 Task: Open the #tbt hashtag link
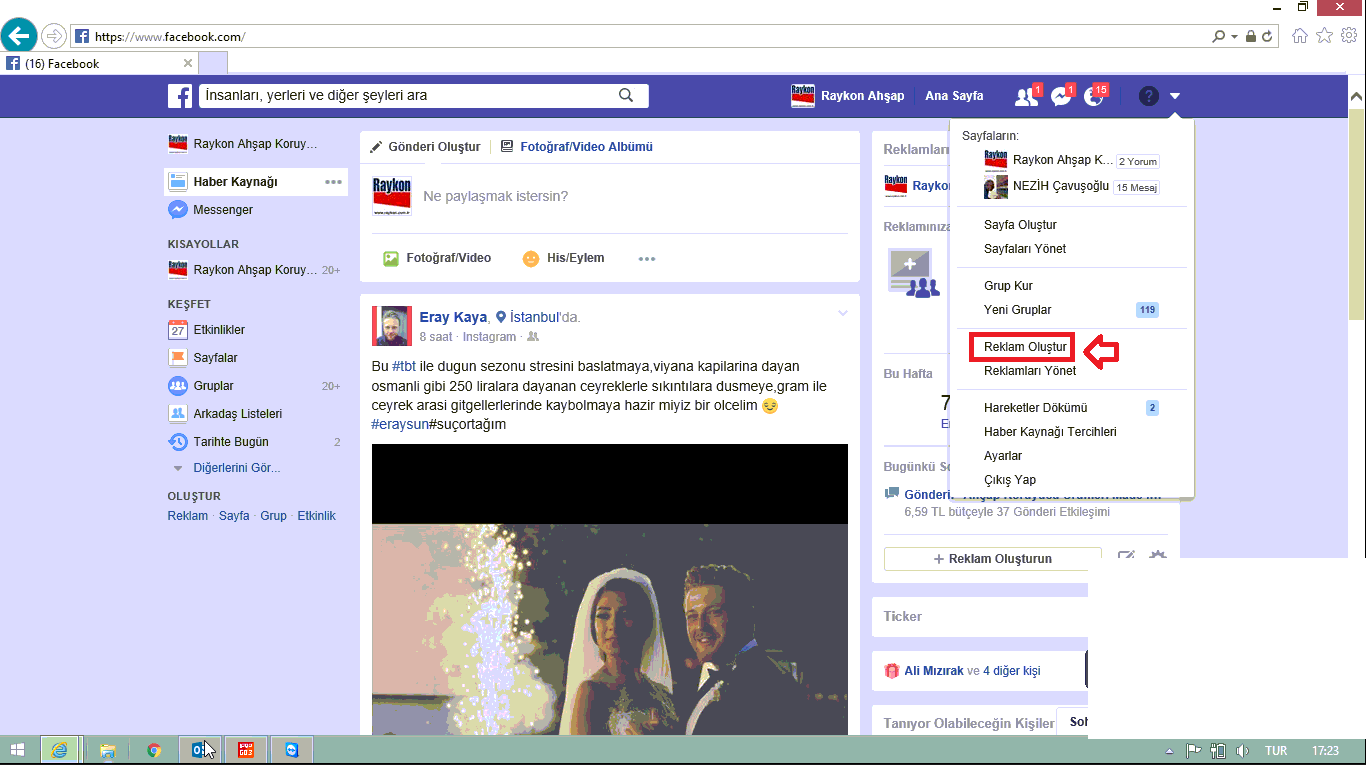pos(404,366)
